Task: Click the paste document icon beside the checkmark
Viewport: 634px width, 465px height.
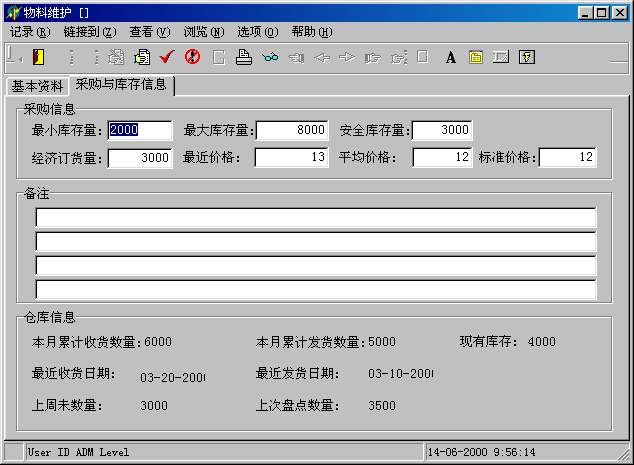Action: point(142,57)
